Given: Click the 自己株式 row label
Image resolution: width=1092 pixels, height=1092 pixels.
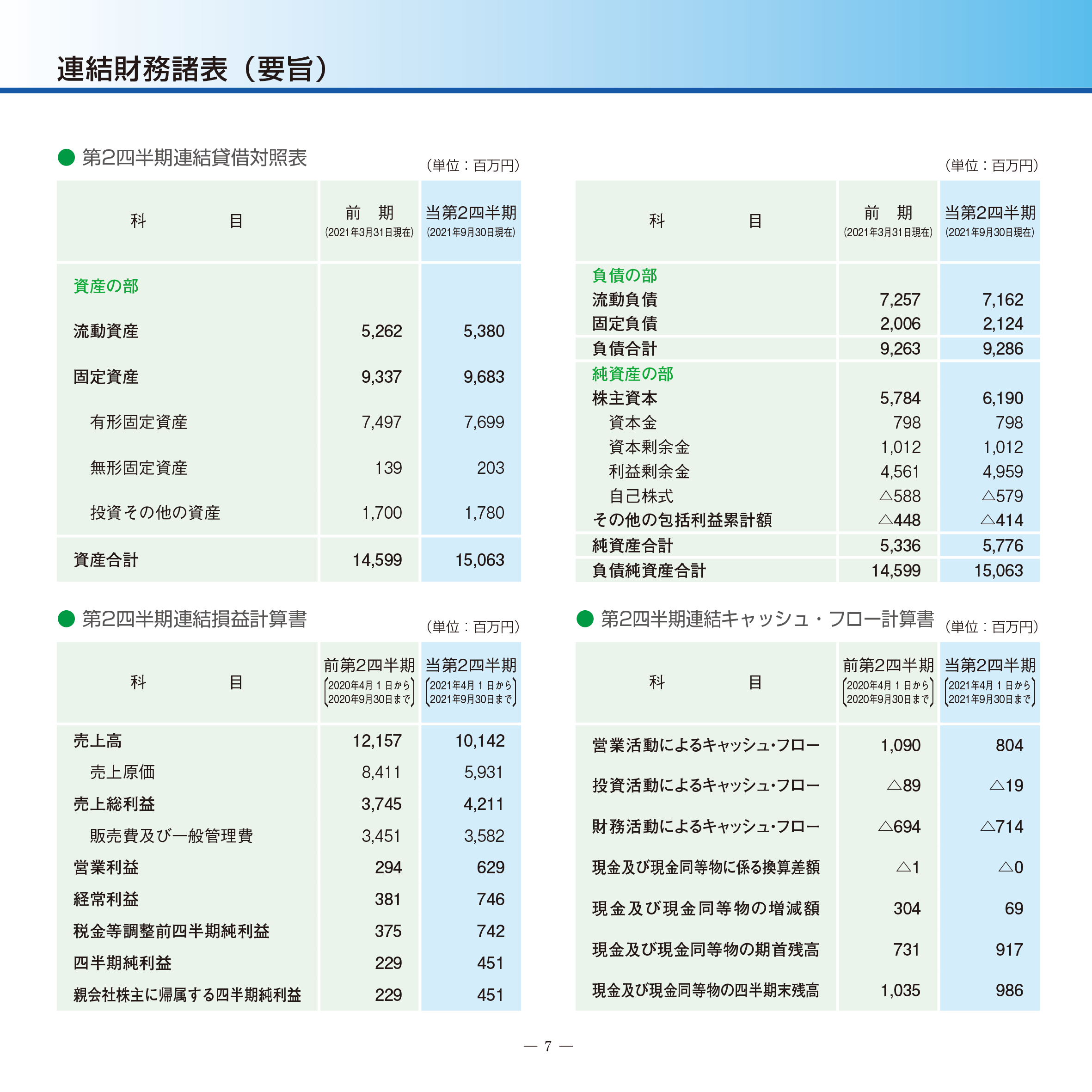Looking at the screenshot, I should click(x=641, y=496).
